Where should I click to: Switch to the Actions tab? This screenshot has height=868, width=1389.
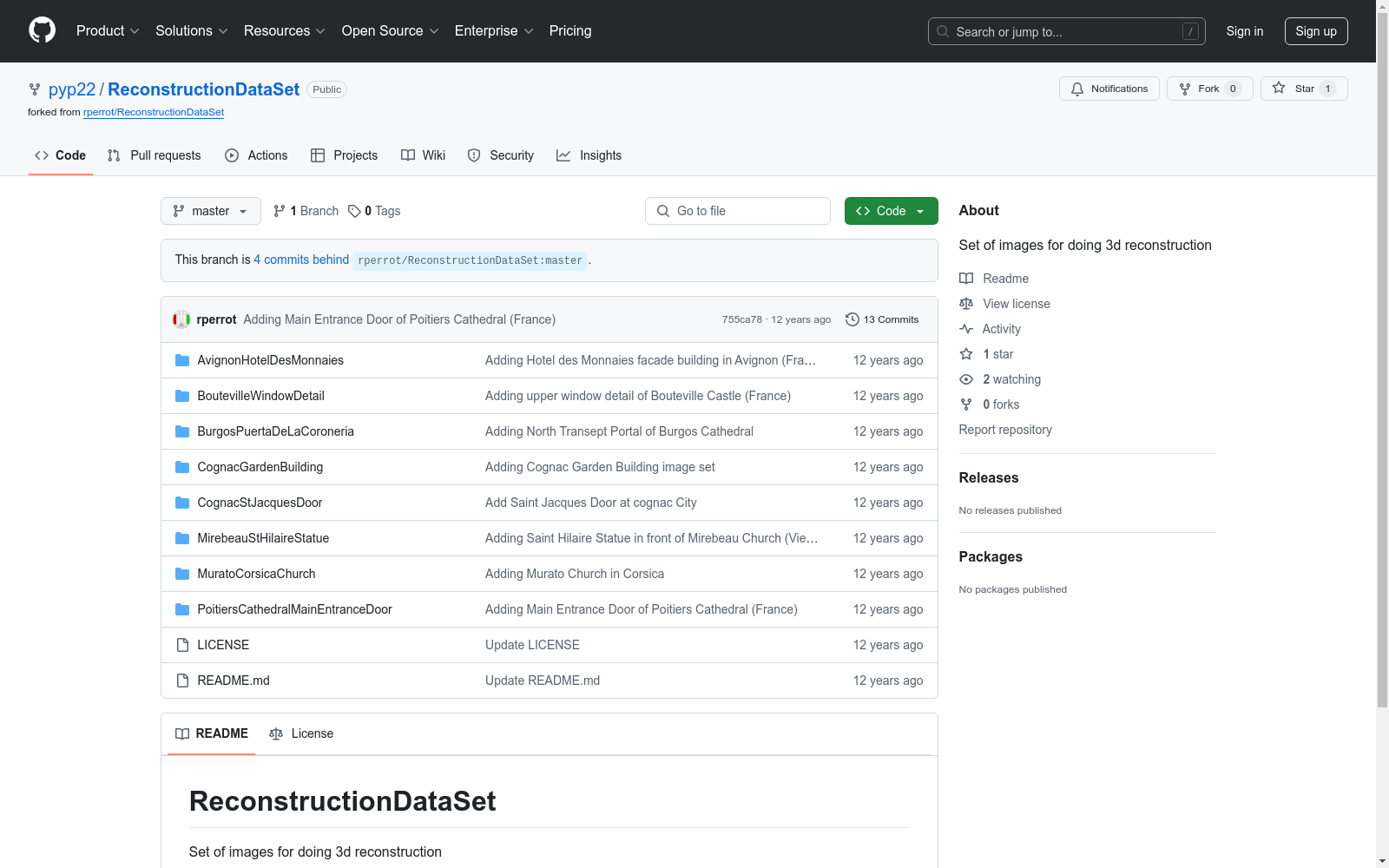256,155
